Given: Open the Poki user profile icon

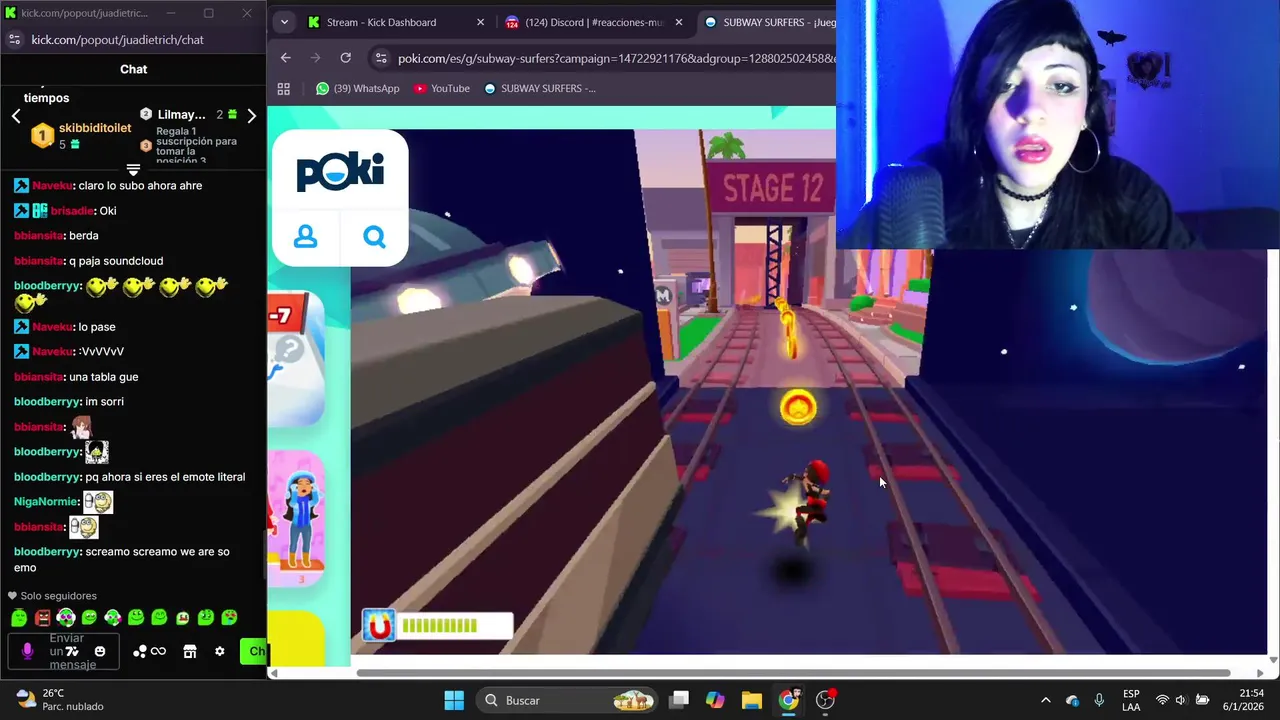Looking at the screenshot, I should (306, 237).
